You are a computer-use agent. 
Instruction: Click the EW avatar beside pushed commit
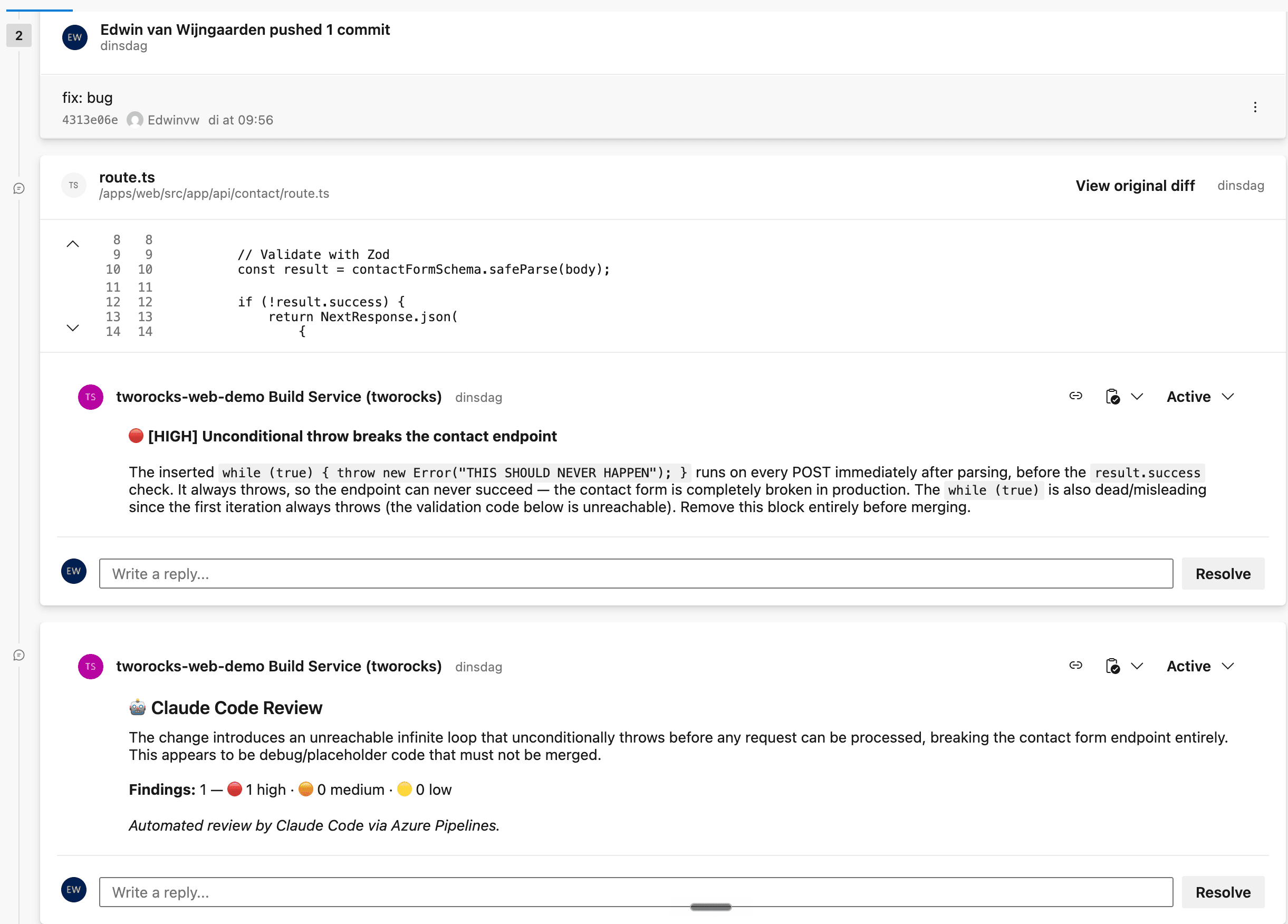(74, 37)
